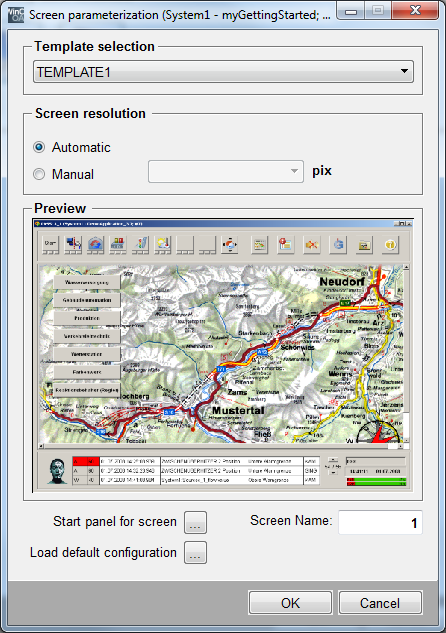Image resolution: width=446 pixels, height=633 pixels.
Task: Click the Cancel button
Action: (x=380, y=603)
